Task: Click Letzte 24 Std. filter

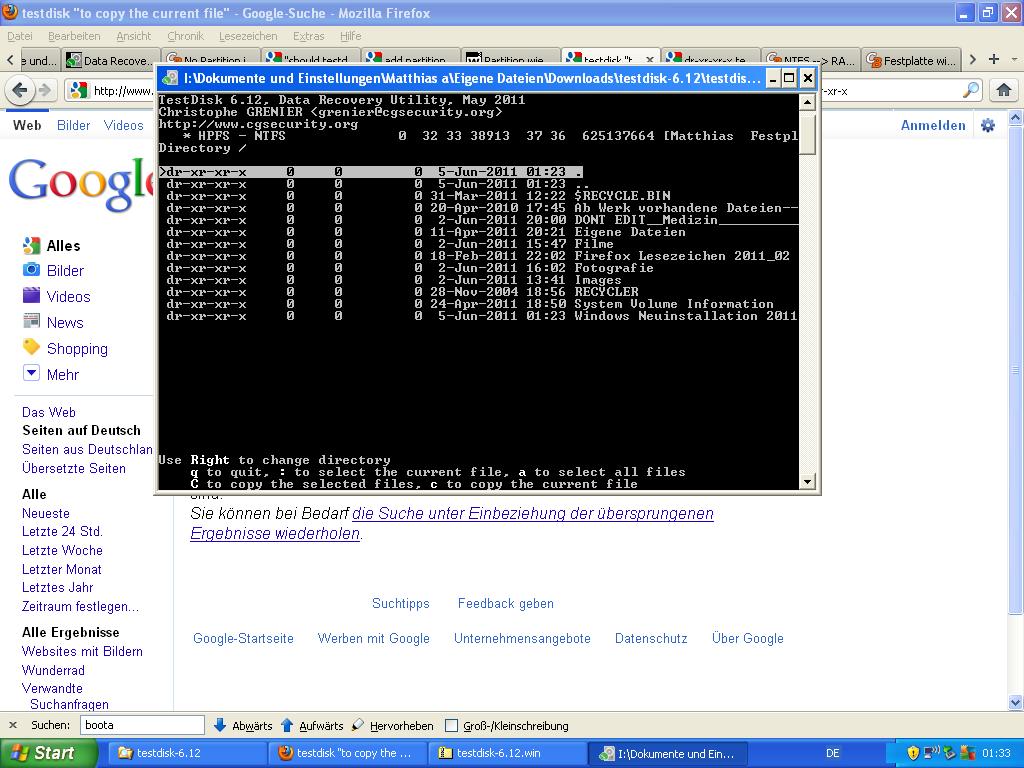Action: (x=62, y=532)
